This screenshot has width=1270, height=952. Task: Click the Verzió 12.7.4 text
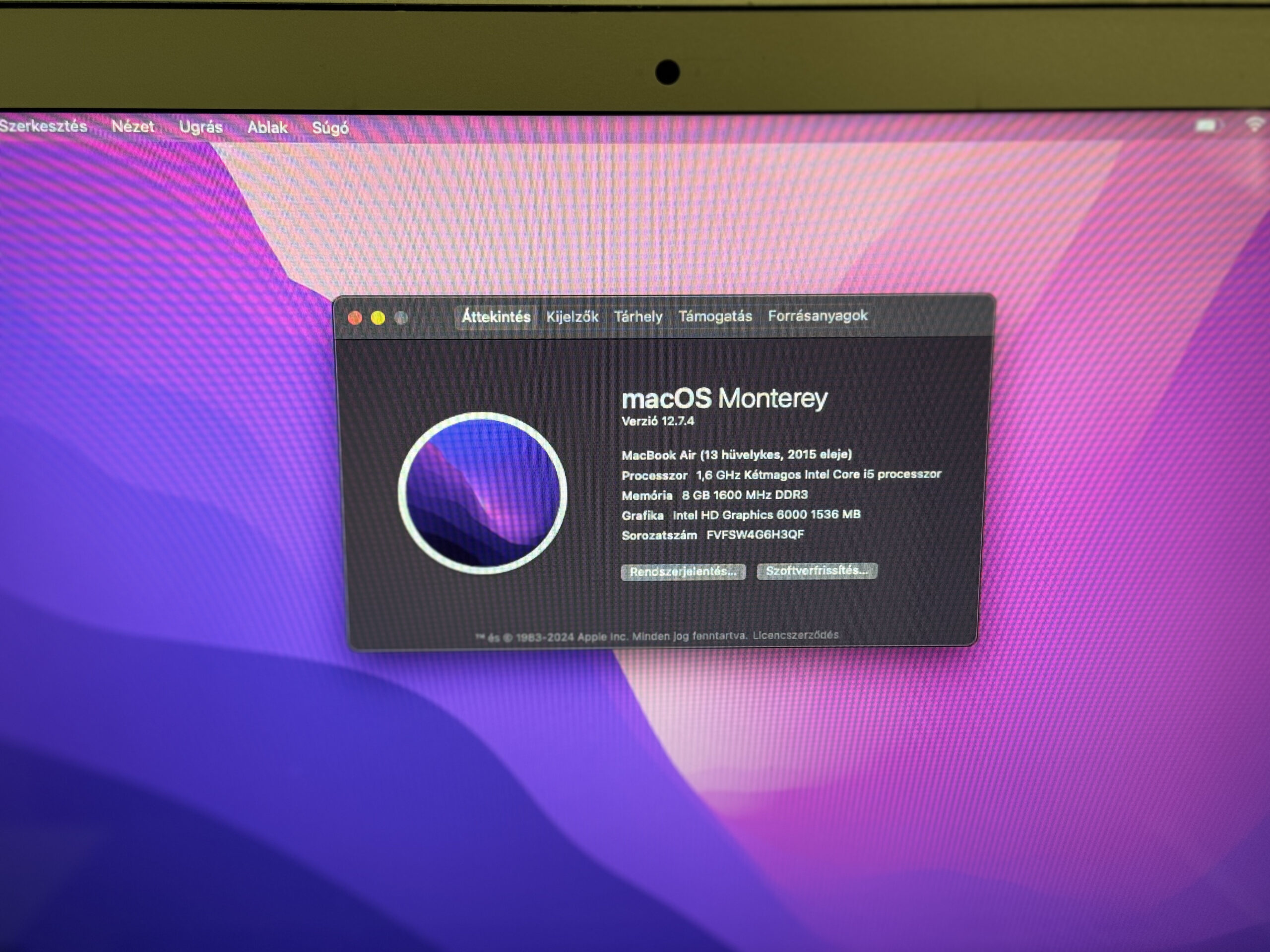point(657,421)
